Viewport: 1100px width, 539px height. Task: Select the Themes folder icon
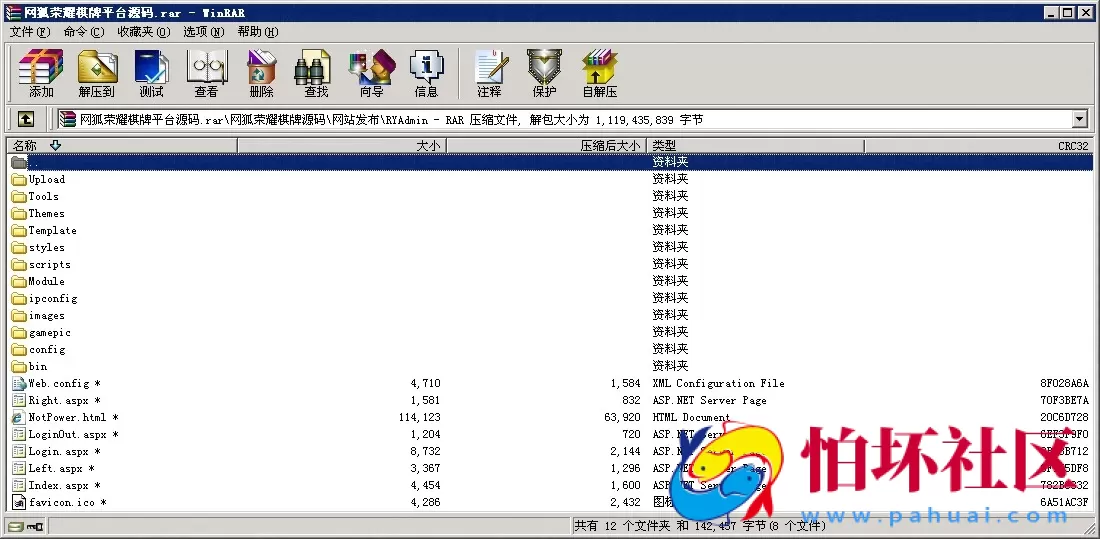(19, 213)
